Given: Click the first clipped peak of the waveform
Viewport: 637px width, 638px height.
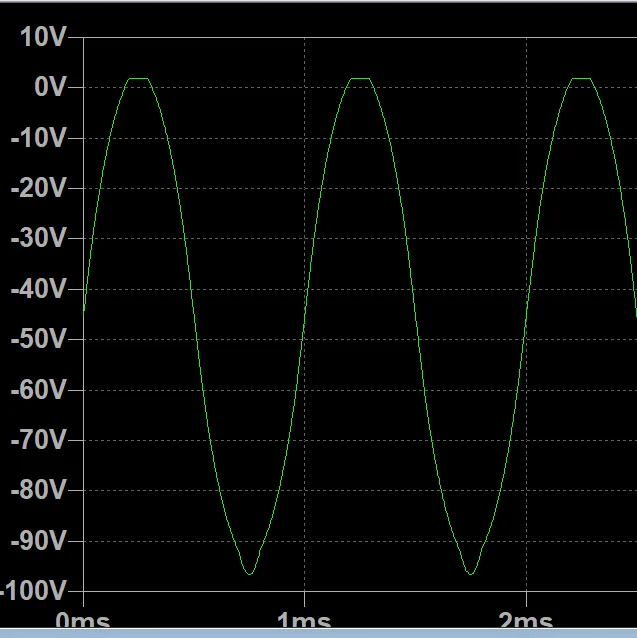Looking at the screenshot, I should tap(138, 78).
